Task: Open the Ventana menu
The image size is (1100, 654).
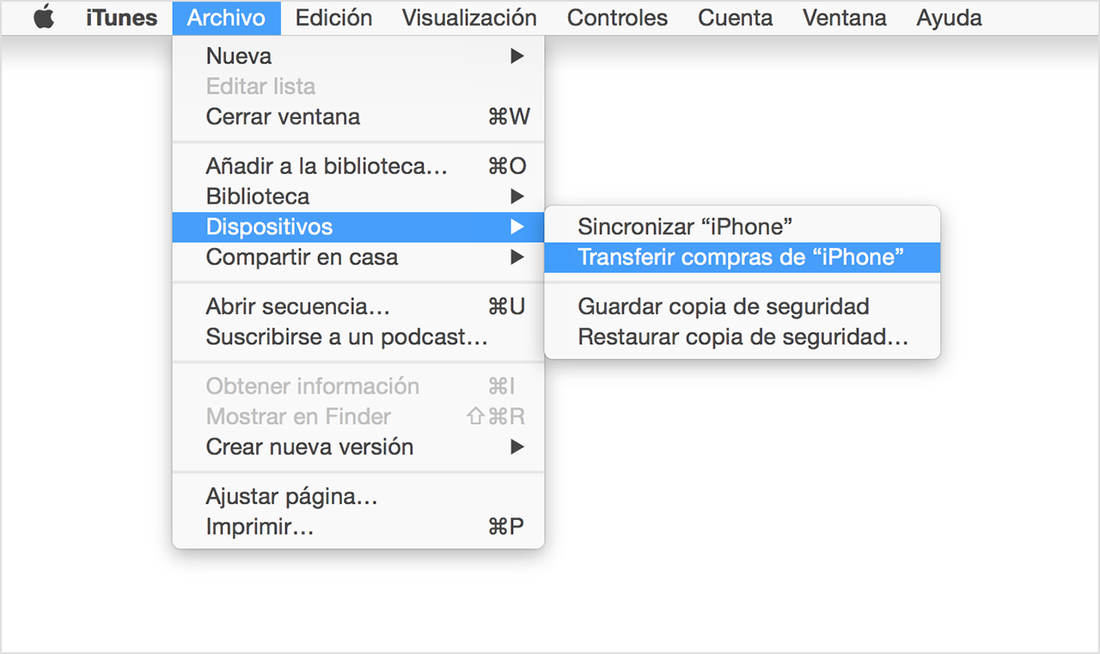Action: click(845, 18)
